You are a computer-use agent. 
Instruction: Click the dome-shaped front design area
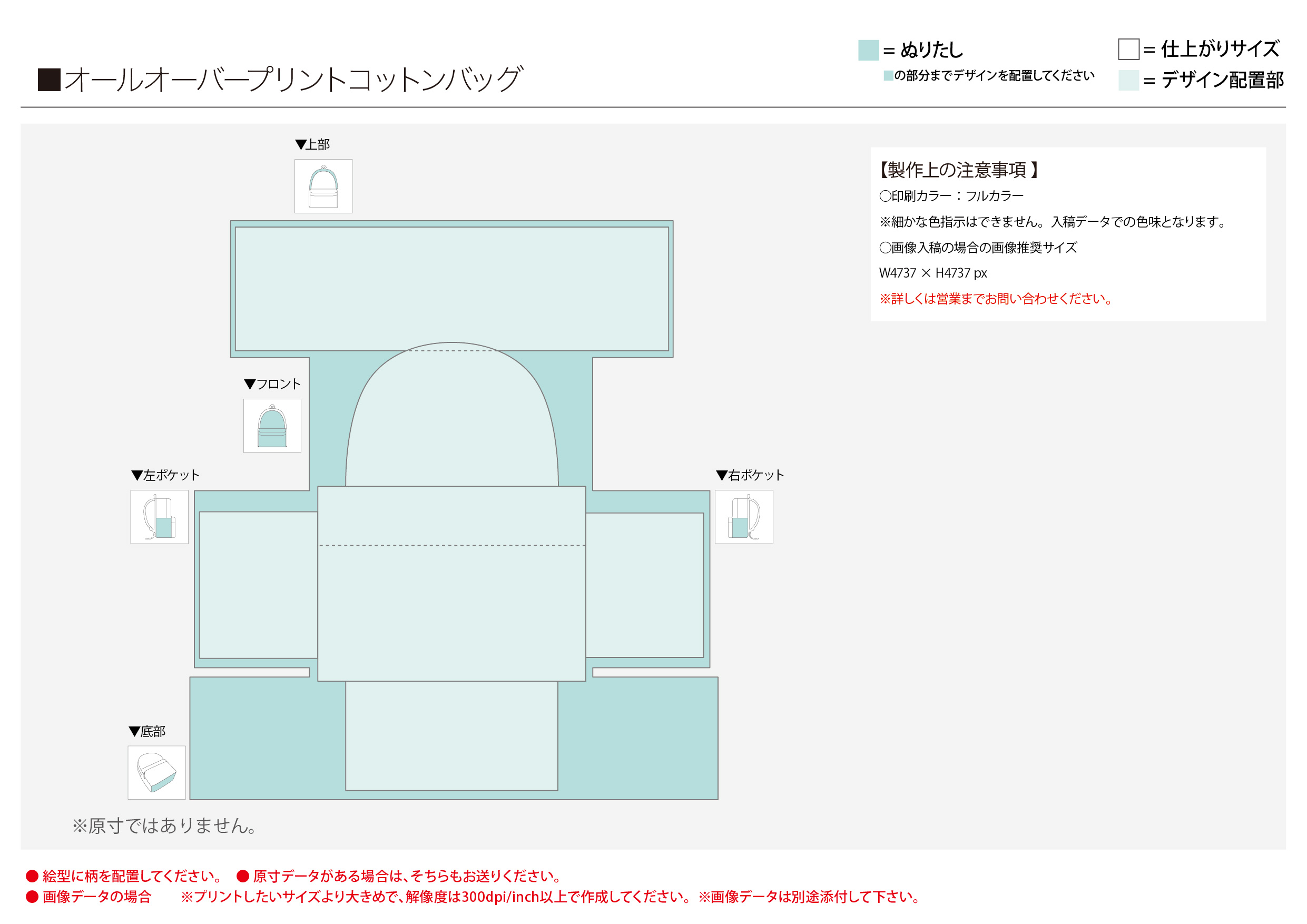pyautogui.click(x=451, y=414)
